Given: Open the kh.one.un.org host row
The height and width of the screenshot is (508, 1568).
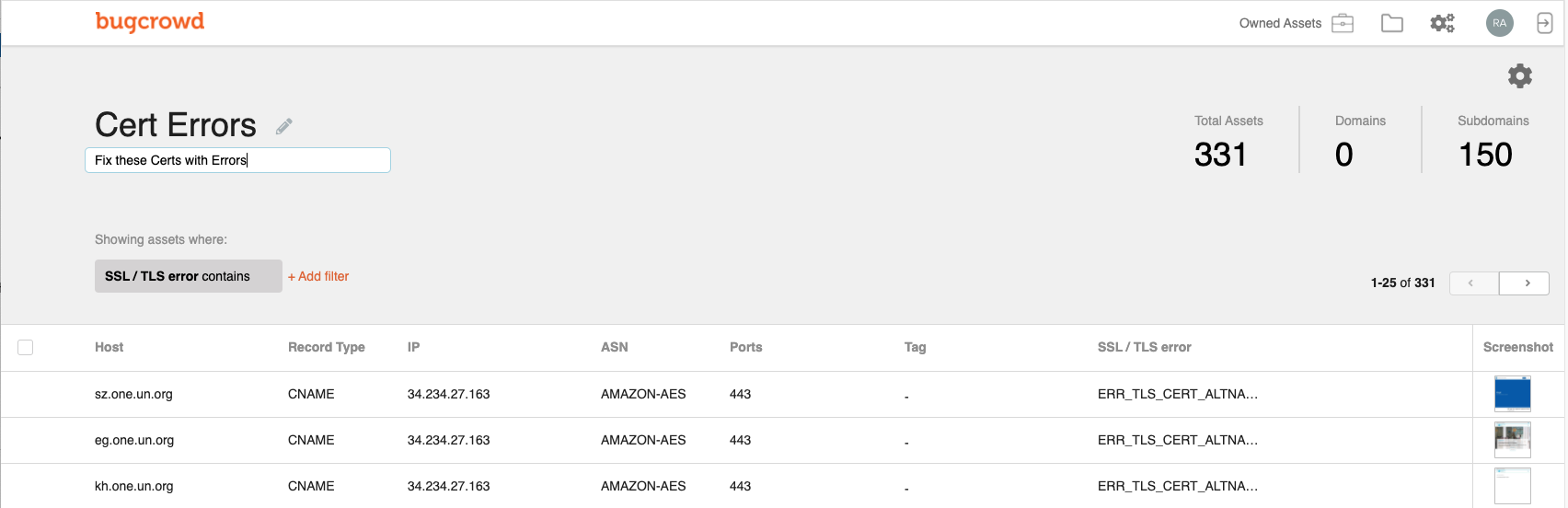Looking at the screenshot, I should [782, 486].
